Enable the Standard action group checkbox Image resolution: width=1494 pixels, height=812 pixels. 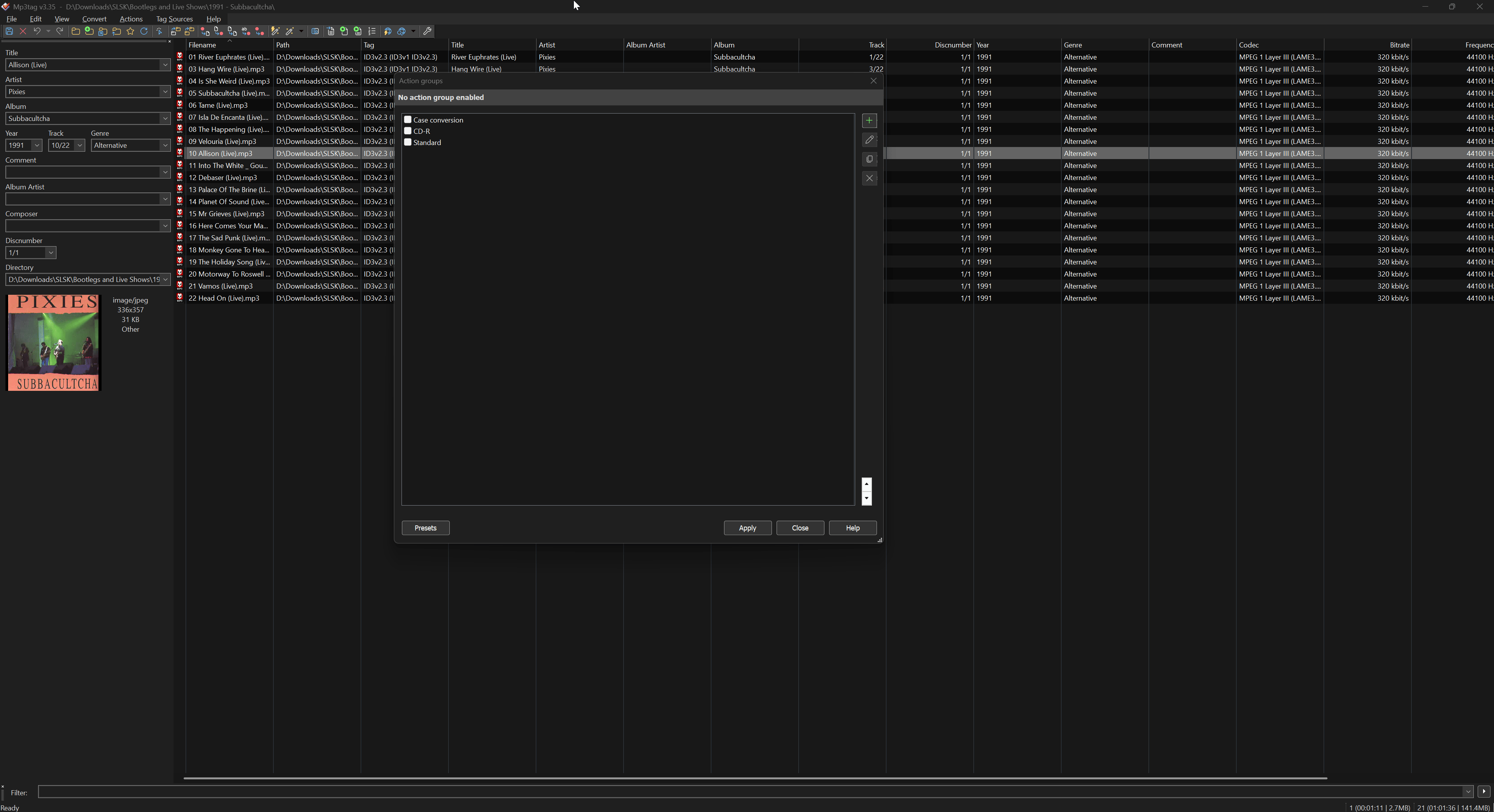[x=408, y=142]
